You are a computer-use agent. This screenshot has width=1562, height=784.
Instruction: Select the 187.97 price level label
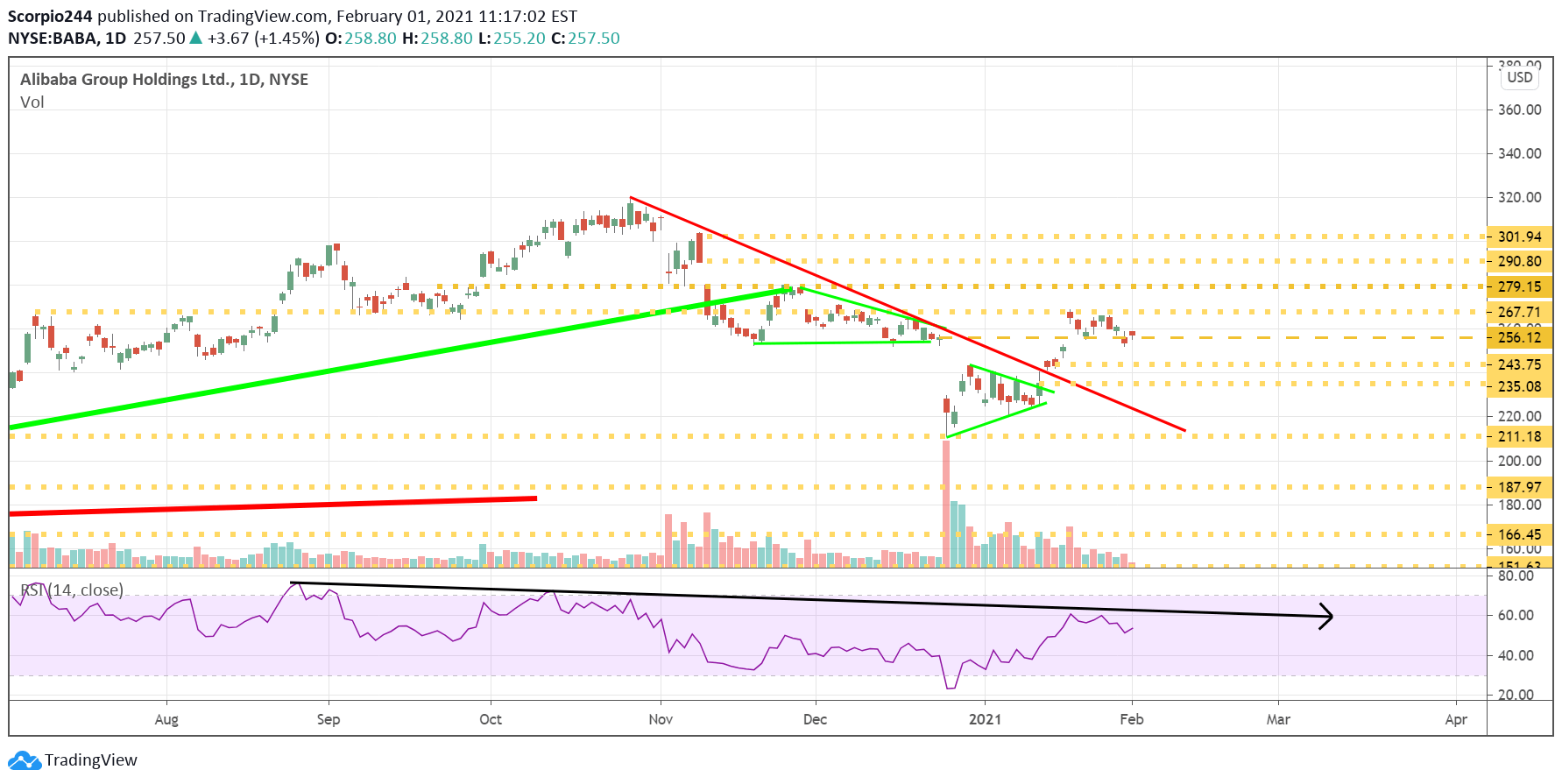point(1520,487)
